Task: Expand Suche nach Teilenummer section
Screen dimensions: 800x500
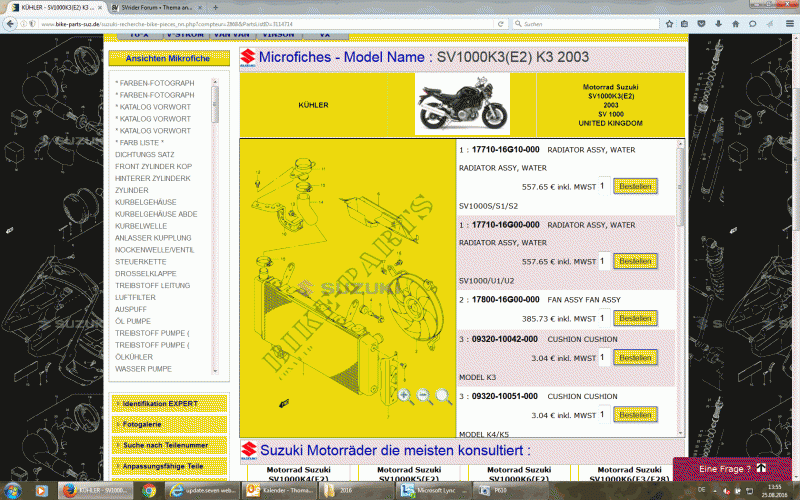Action: click(169, 445)
